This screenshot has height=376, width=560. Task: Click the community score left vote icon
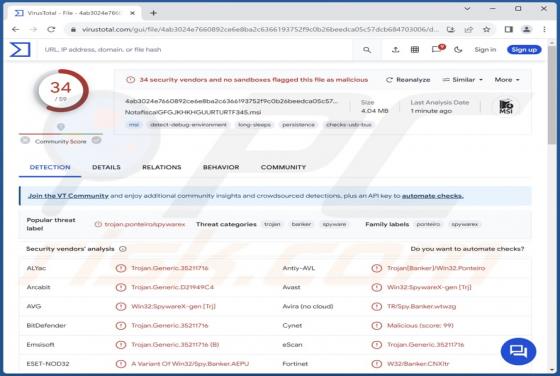[x=25, y=140]
